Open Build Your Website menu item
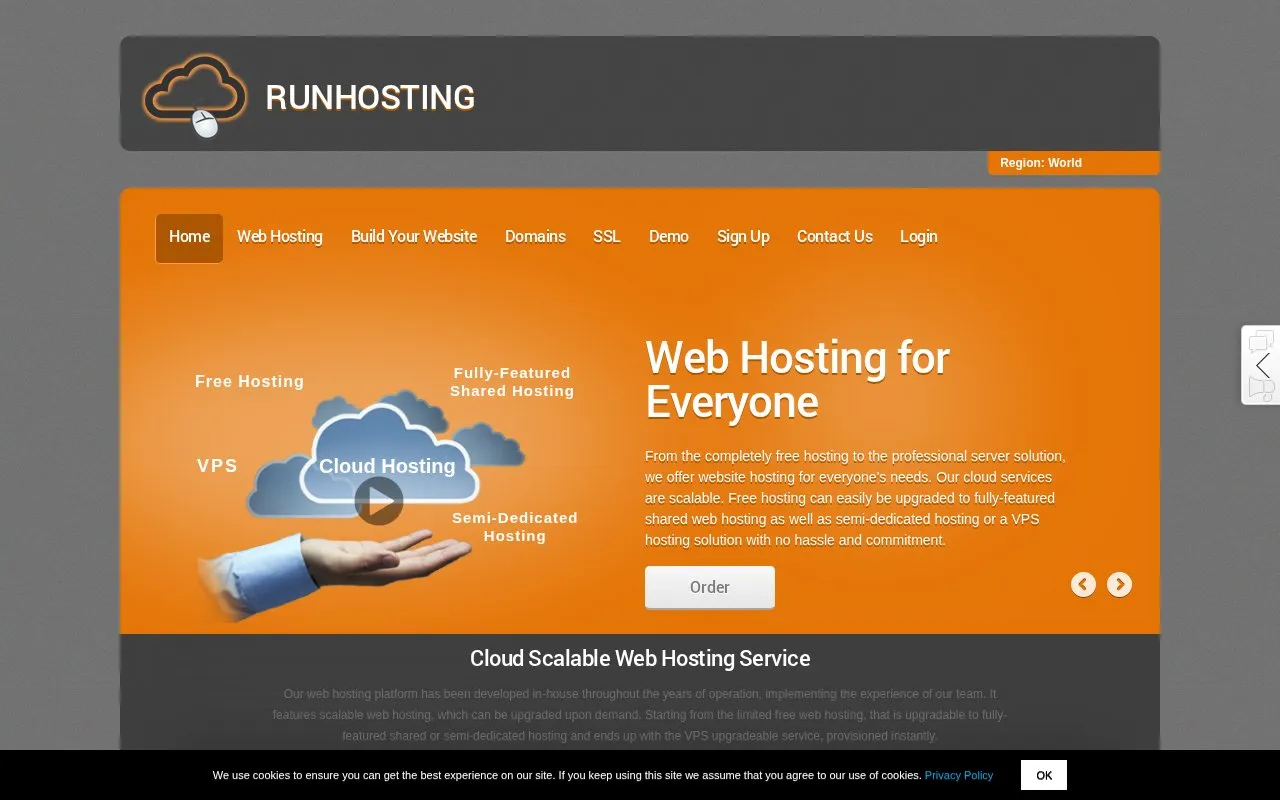The height and width of the screenshot is (800, 1280). (414, 237)
